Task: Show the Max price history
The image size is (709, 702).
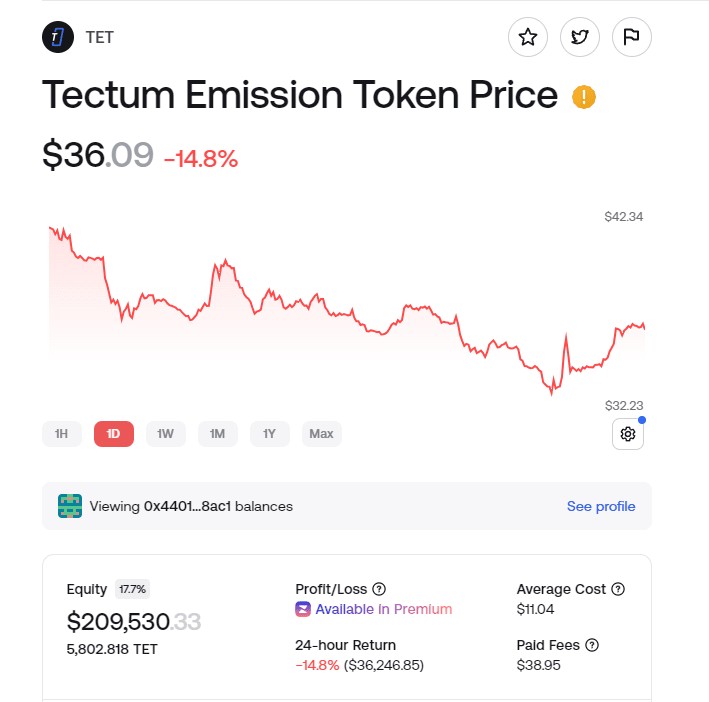Action: 322,434
